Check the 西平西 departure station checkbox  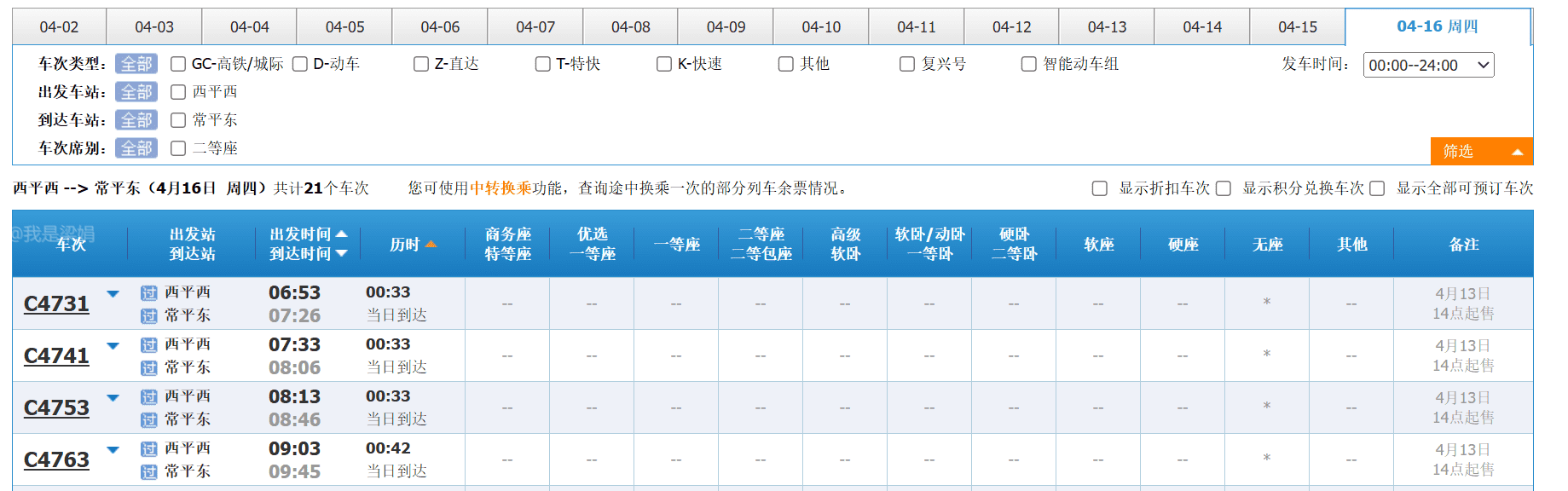coord(178,92)
